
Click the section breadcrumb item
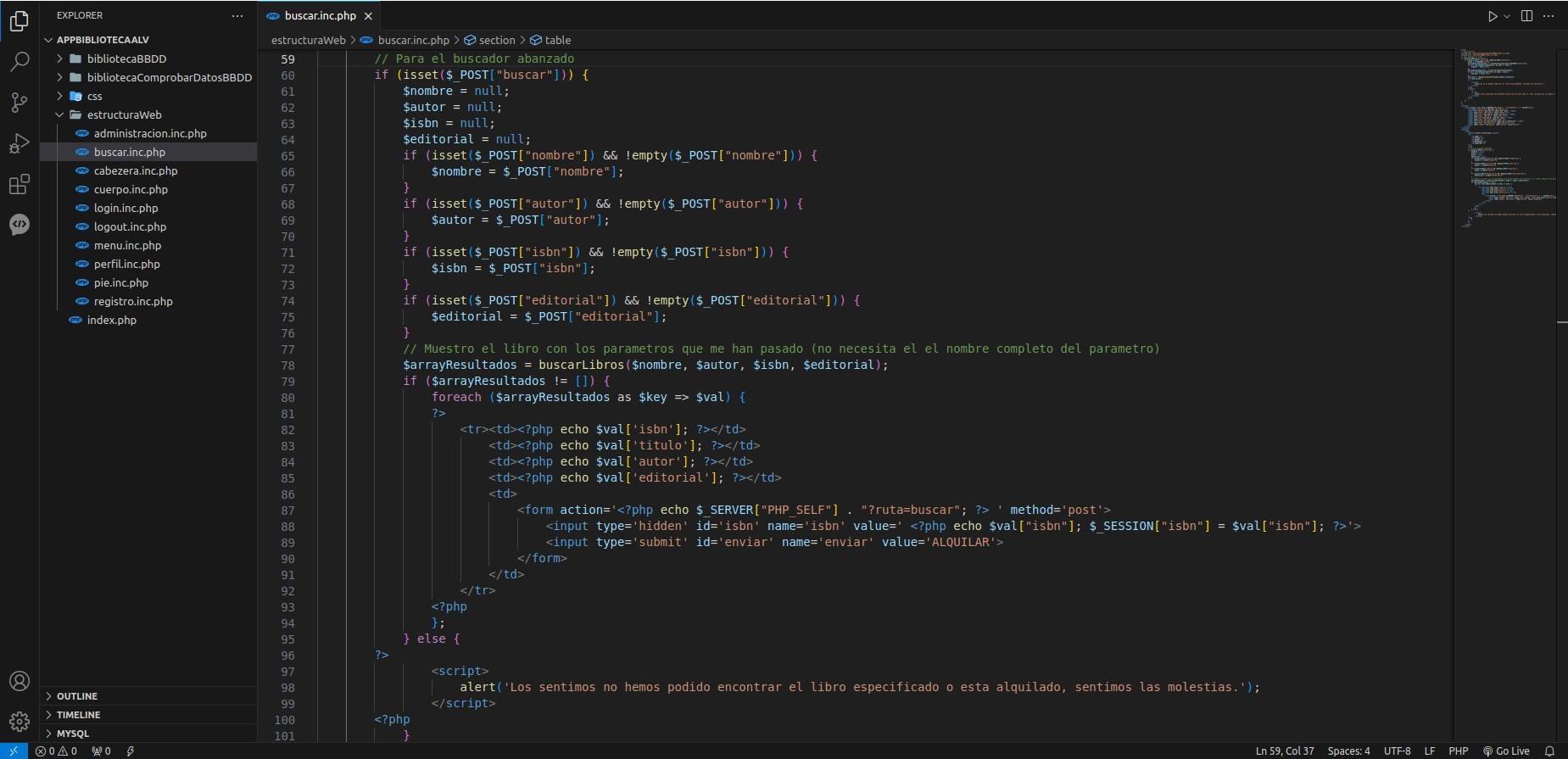point(489,40)
